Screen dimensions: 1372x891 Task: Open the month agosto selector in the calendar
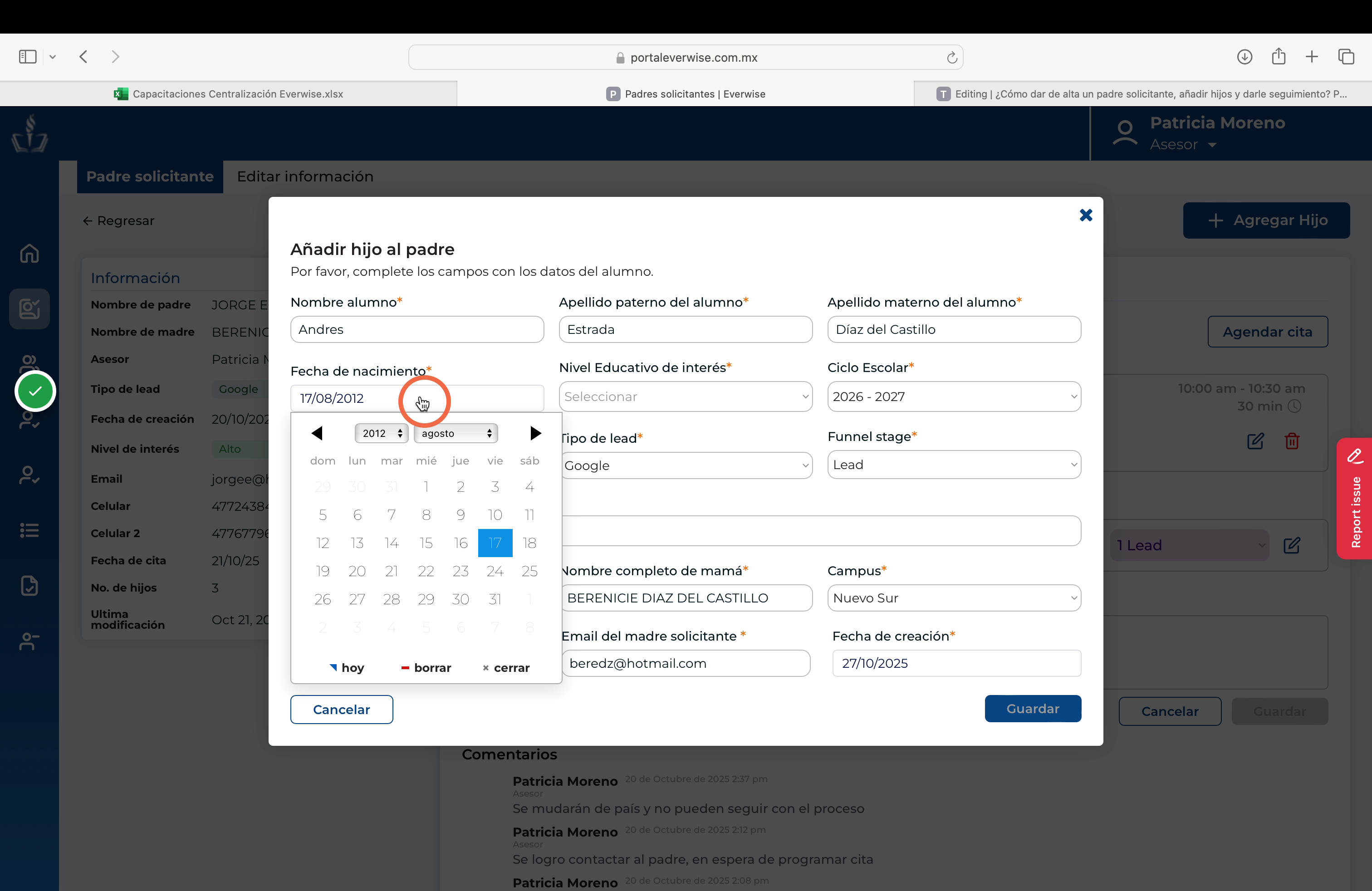click(x=456, y=433)
